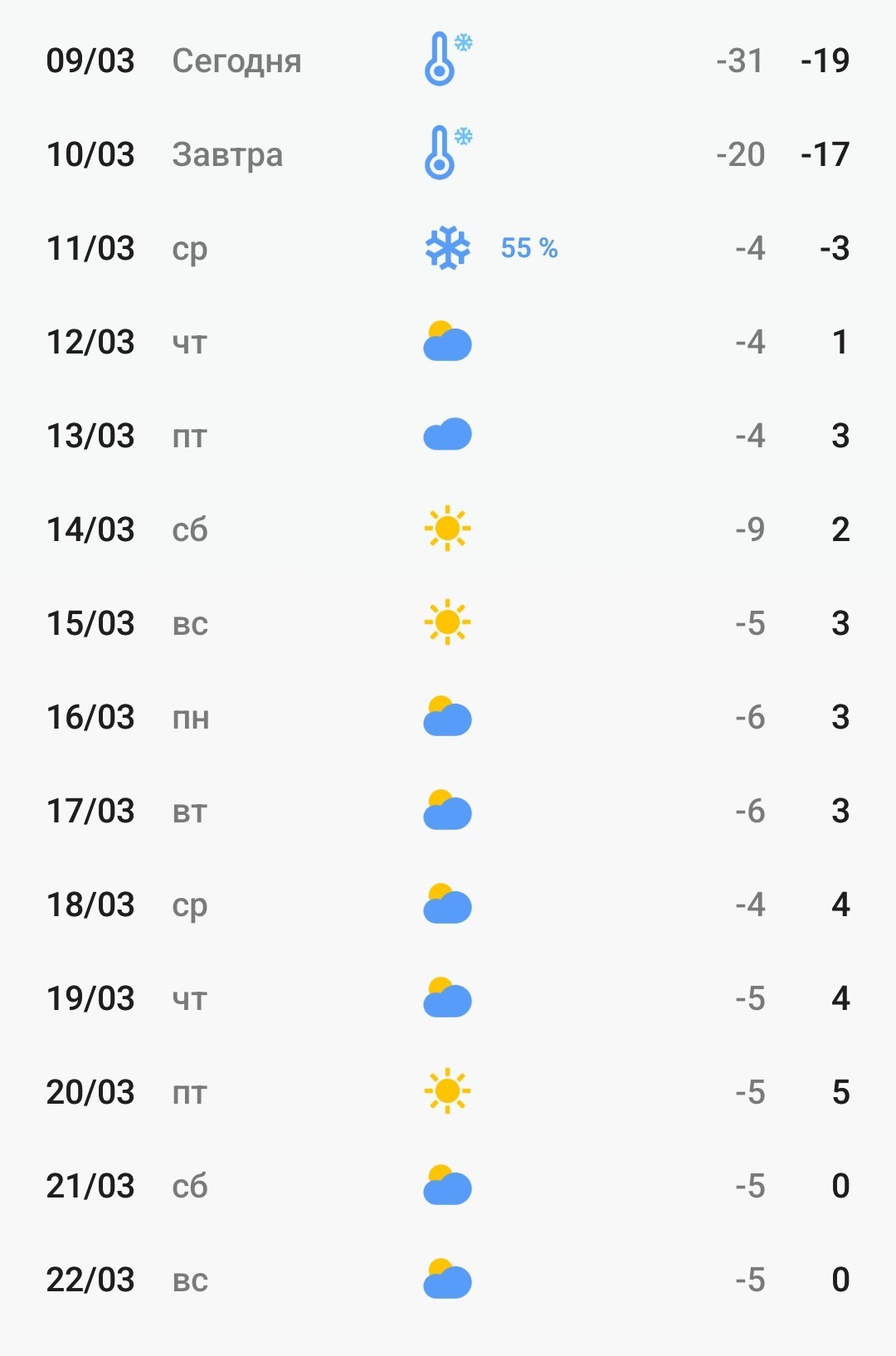Tap the sun icon for 20/03
Image resolution: width=896 pixels, height=1356 pixels.
point(447,1090)
